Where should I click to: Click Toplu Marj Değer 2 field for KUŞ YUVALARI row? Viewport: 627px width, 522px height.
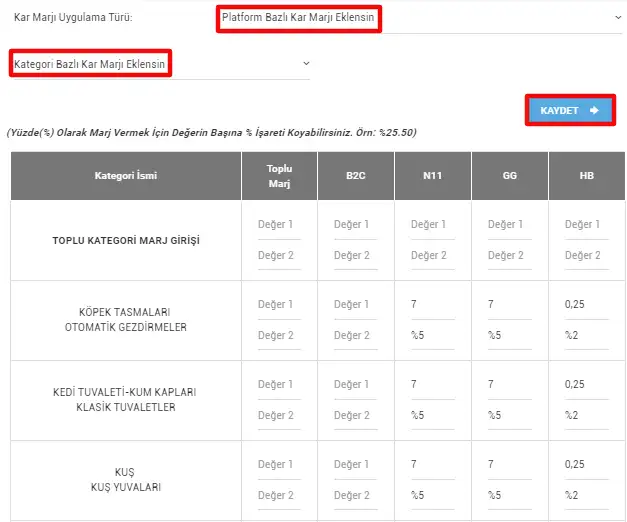[x=279, y=496]
